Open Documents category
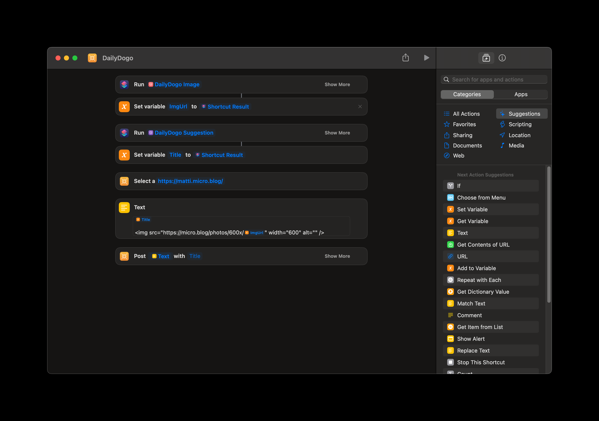The width and height of the screenshot is (599, 421). [x=463, y=146]
